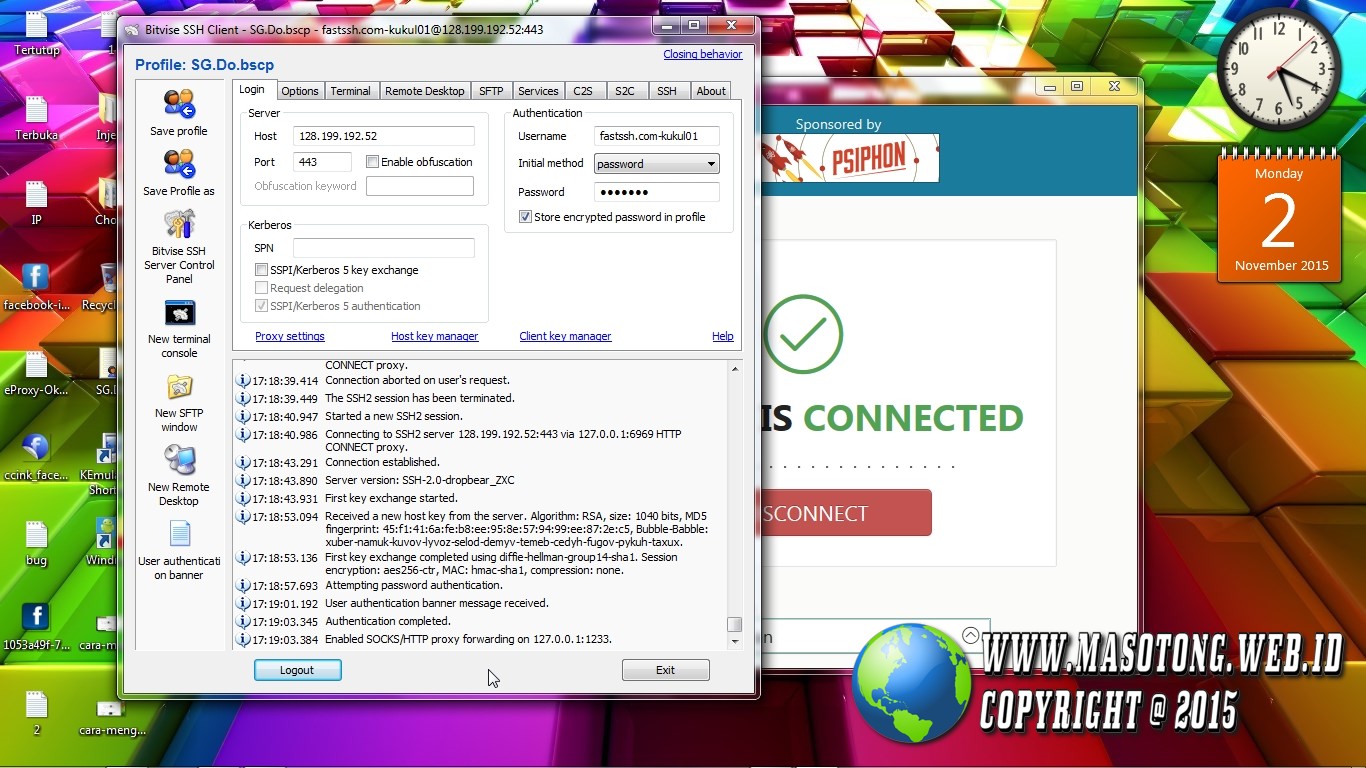Click 'Server version: SSH-2.0-dropbear_ZXC' log entry
Screen dimensions: 1366x768
click(x=420, y=480)
